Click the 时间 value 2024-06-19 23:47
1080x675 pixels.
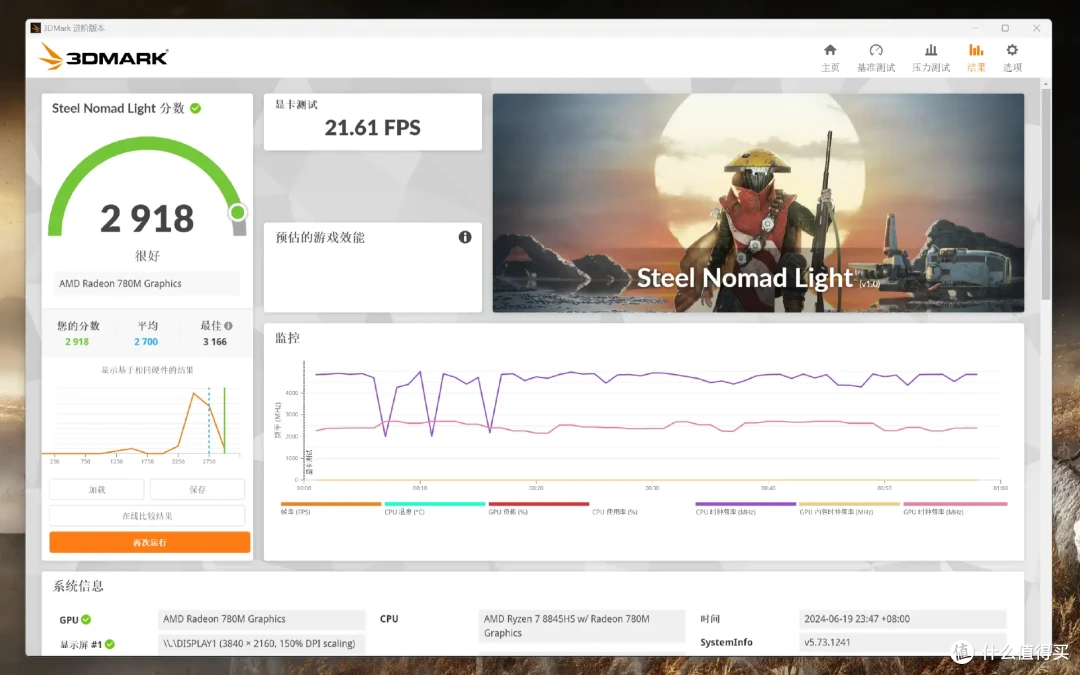click(x=903, y=619)
